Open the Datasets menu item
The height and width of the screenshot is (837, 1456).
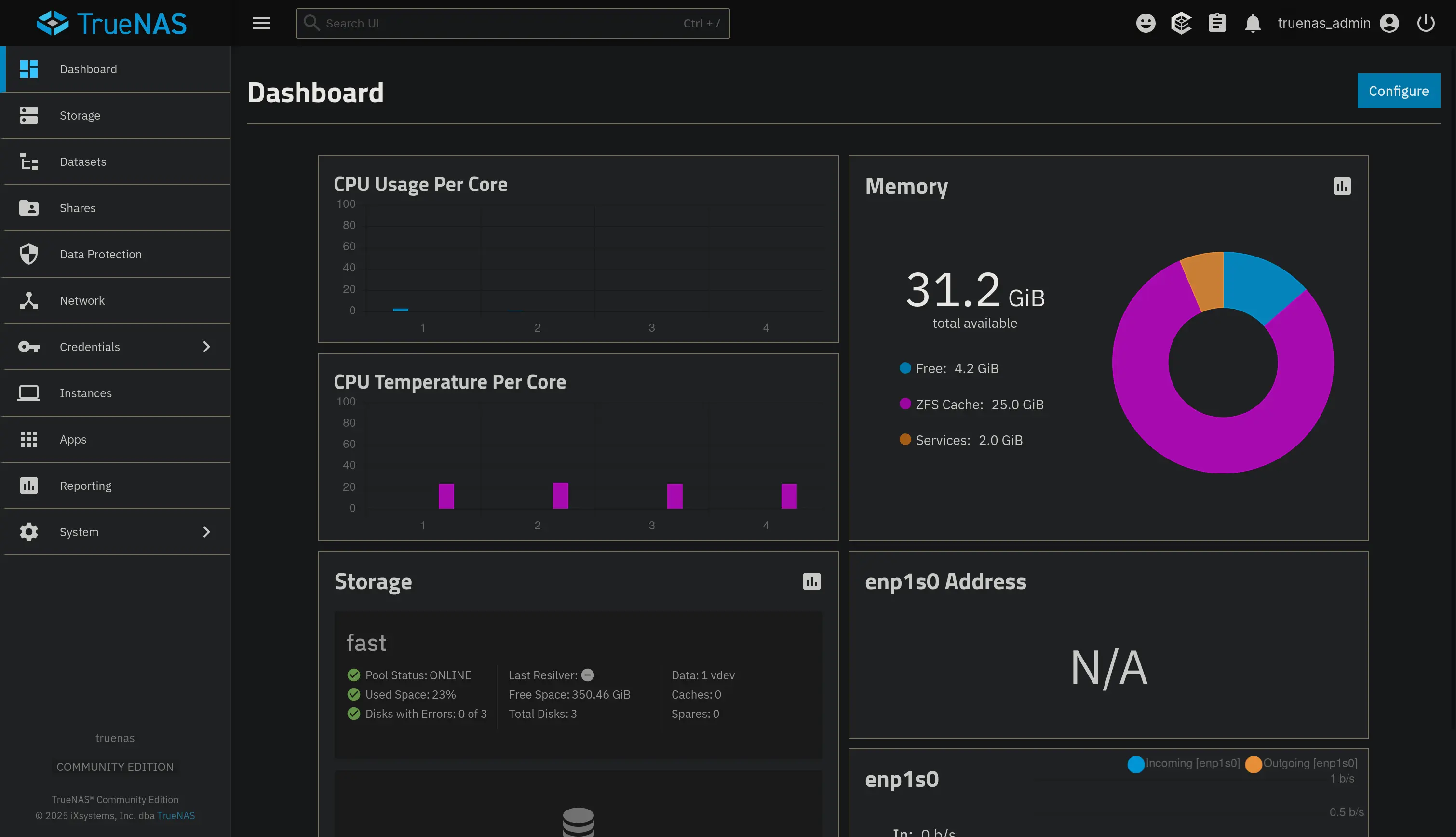click(116, 162)
